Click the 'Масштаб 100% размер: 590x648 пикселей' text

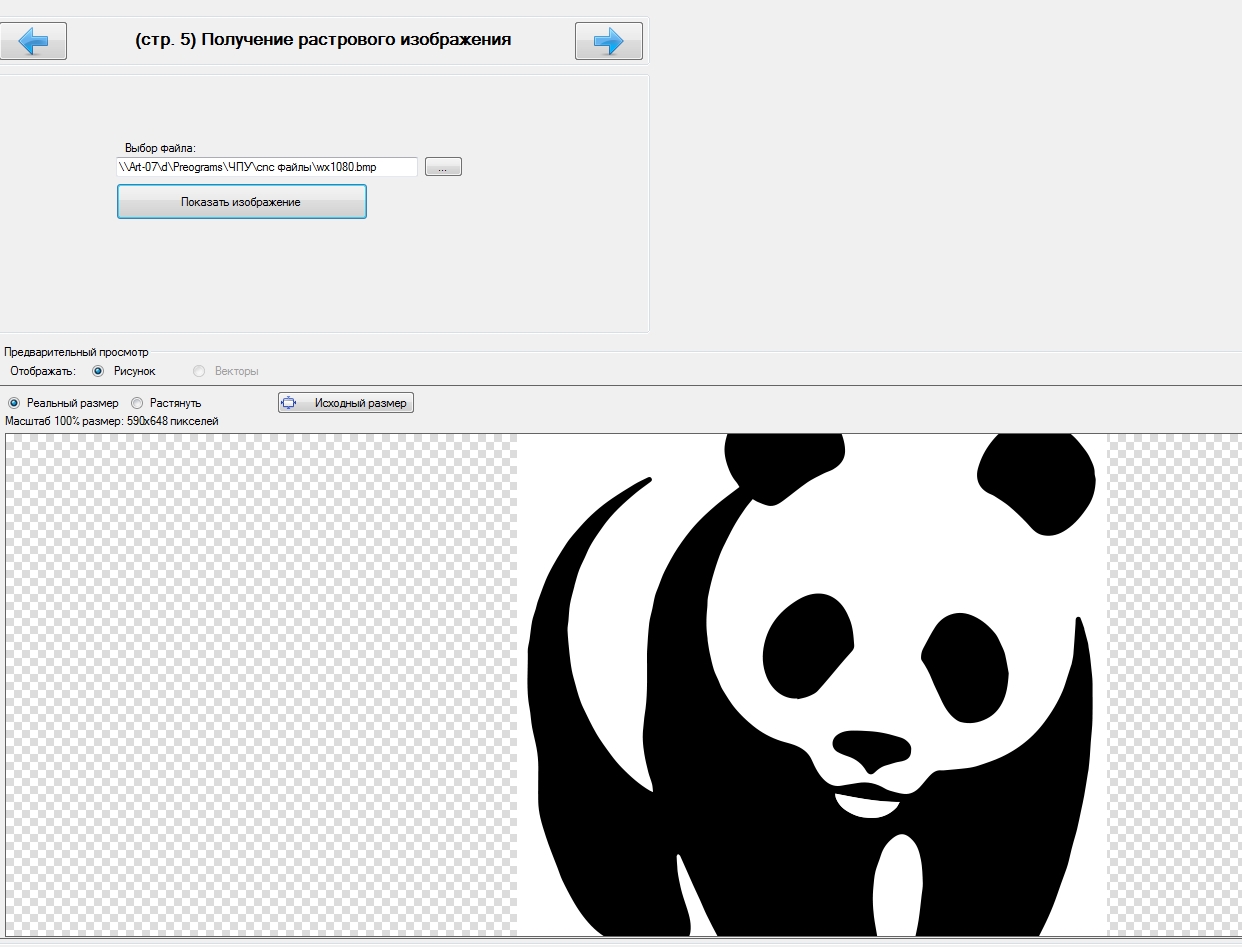coord(112,421)
